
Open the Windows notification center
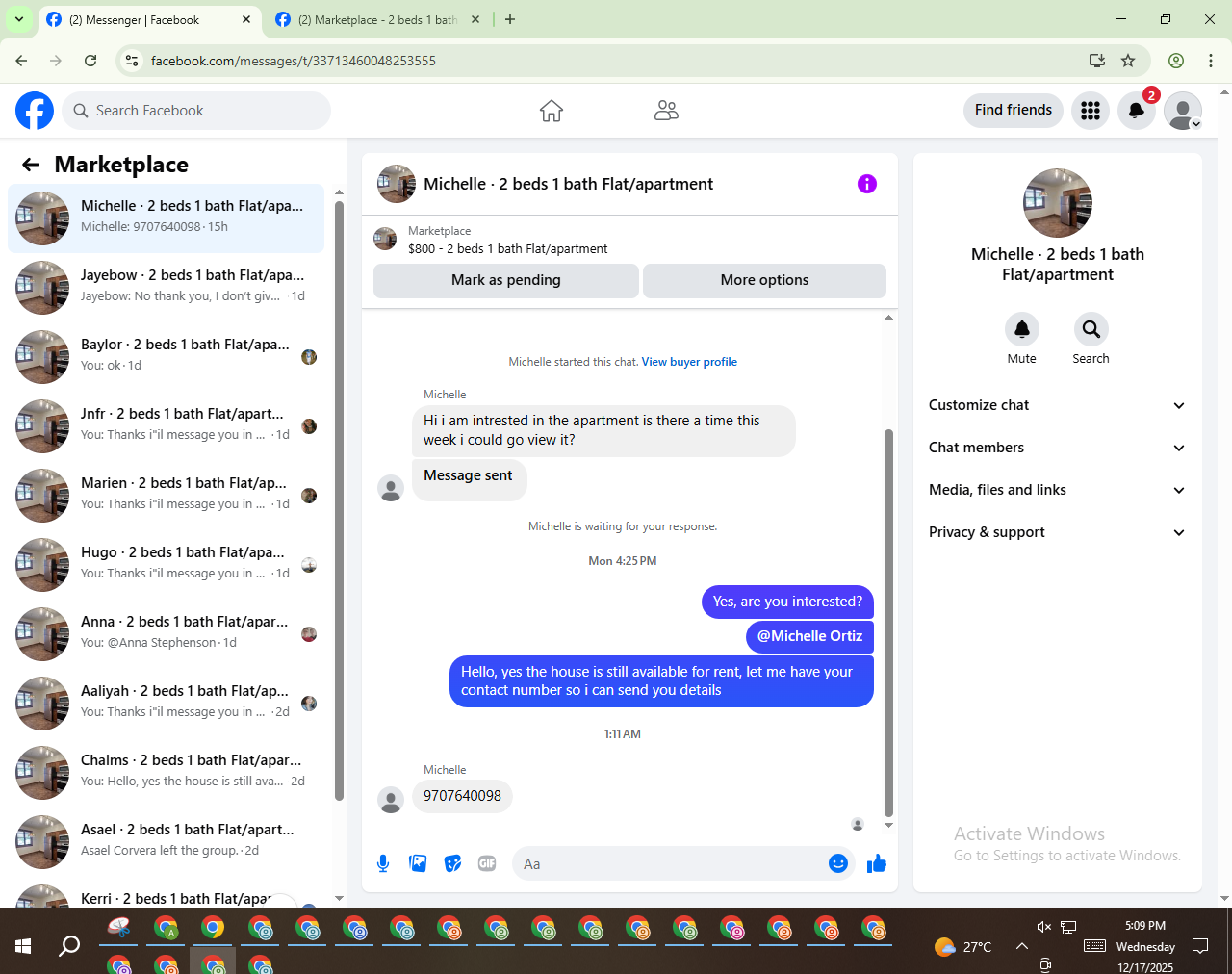(x=1200, y=946)
